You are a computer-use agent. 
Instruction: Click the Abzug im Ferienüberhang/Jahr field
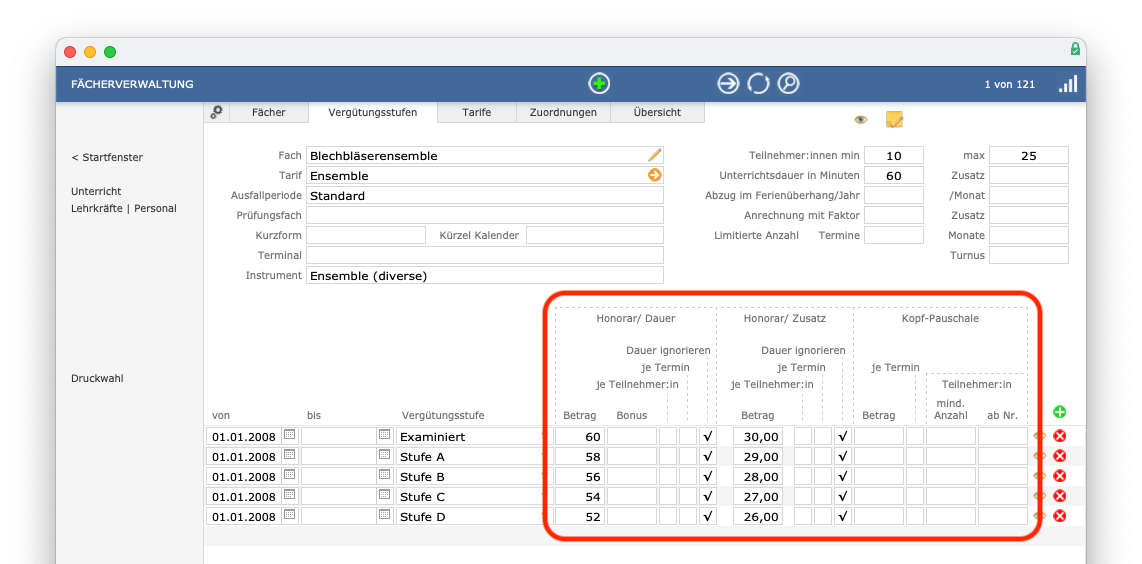pos(894,195)
